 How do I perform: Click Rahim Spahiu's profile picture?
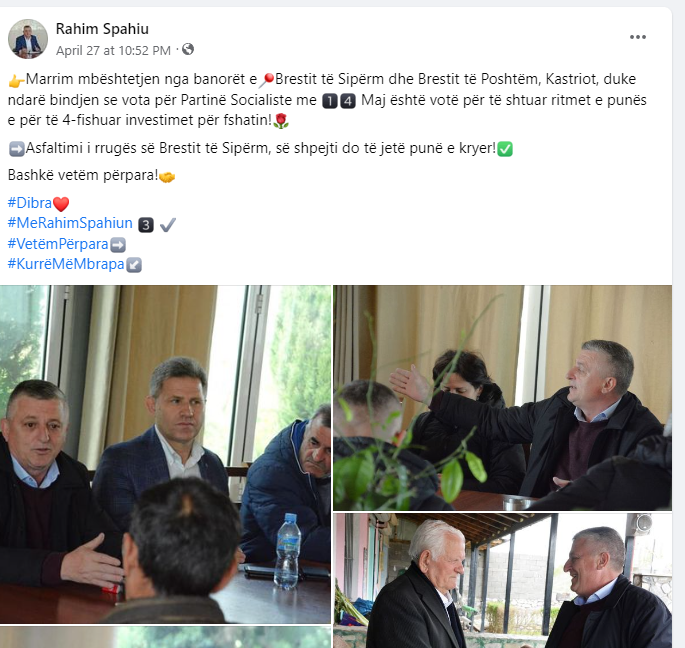click(x=28, y=39)
